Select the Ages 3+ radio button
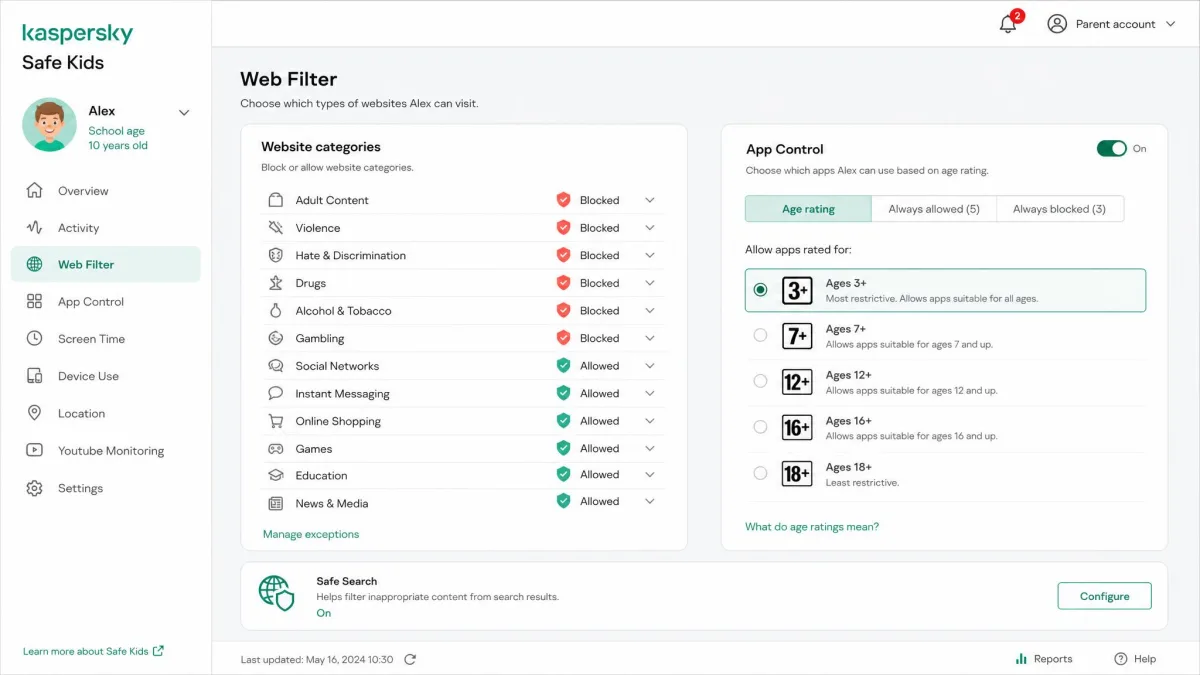The image size is (1200, 675). point(760,290)
